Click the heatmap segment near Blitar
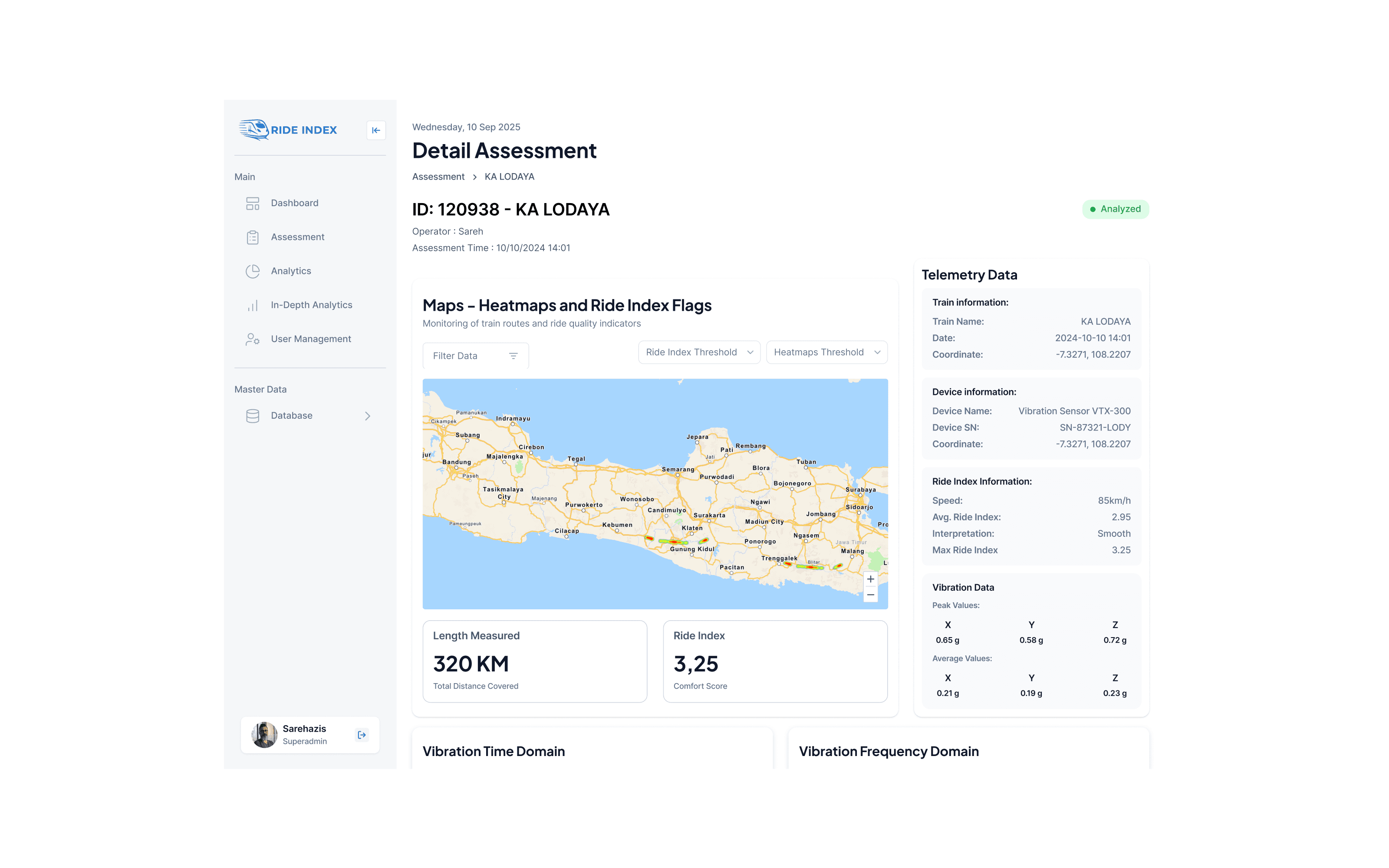 click(810, 567)
